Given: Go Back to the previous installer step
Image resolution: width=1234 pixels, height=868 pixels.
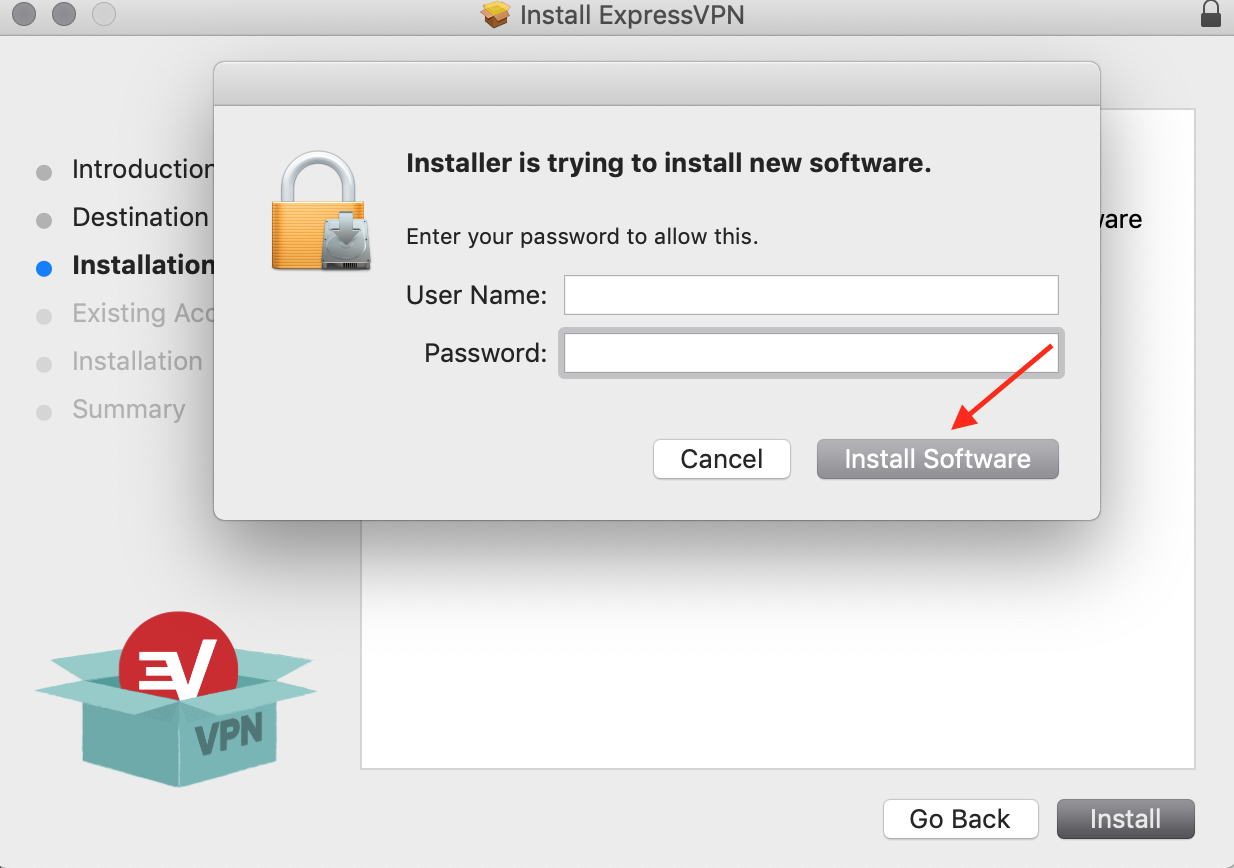Looking at the screenshot, I should coord(960,819).
